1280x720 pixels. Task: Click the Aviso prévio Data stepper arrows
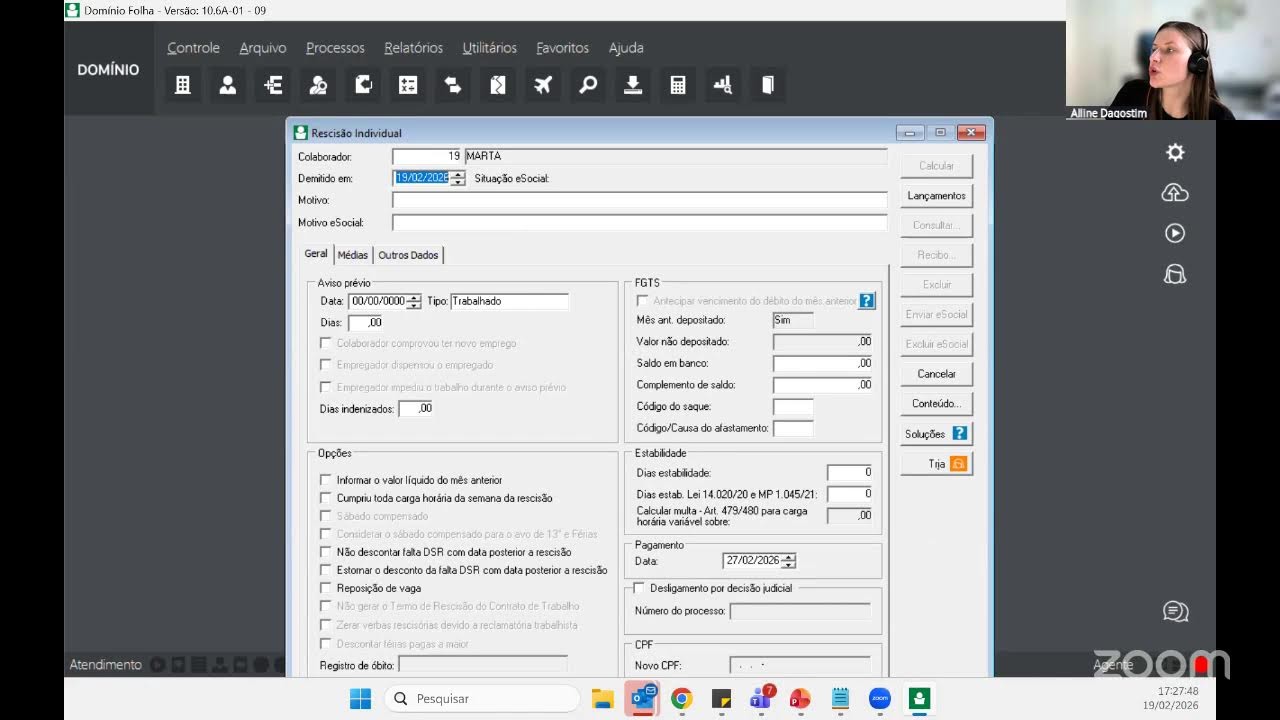coord(414,301)
